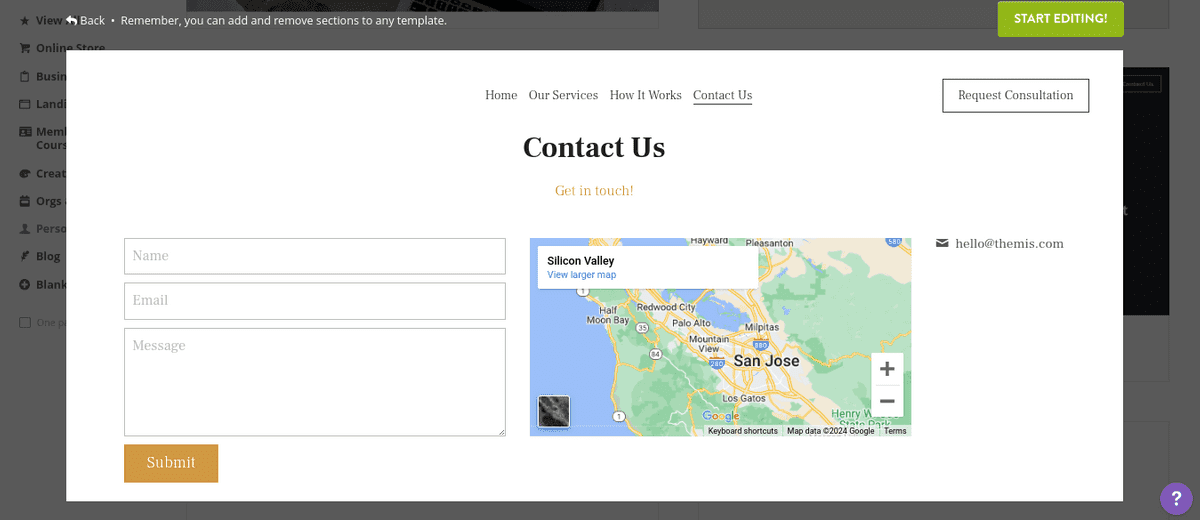Click the Silicon Valley map label
Viewport: 1200px width, 520px height.
[580, 261]
